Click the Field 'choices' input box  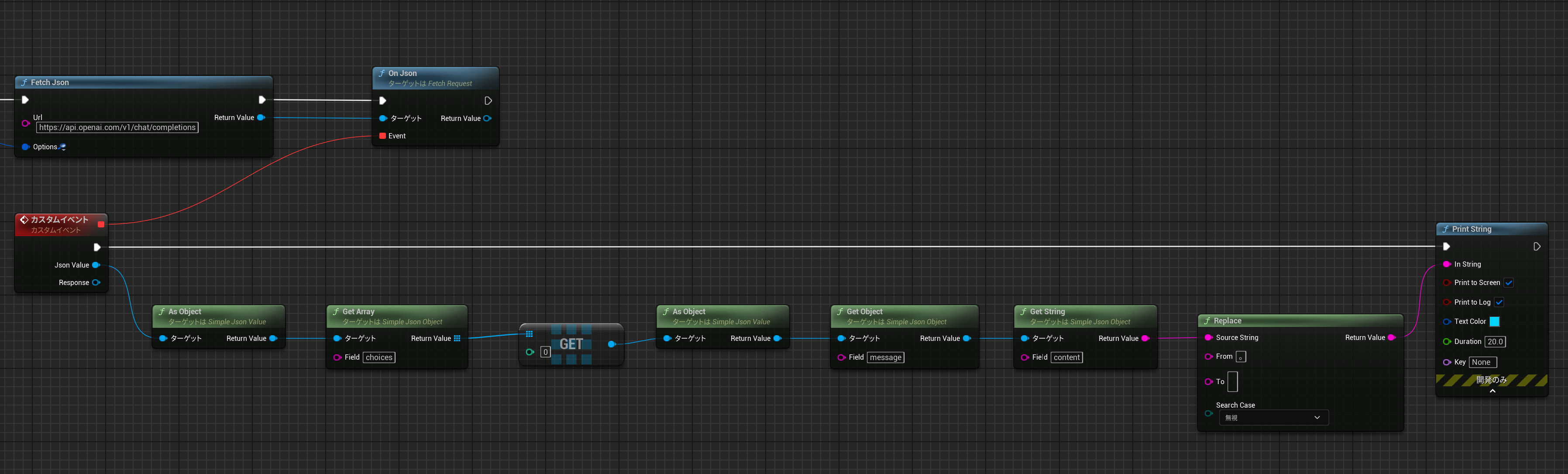pos(378,357)
